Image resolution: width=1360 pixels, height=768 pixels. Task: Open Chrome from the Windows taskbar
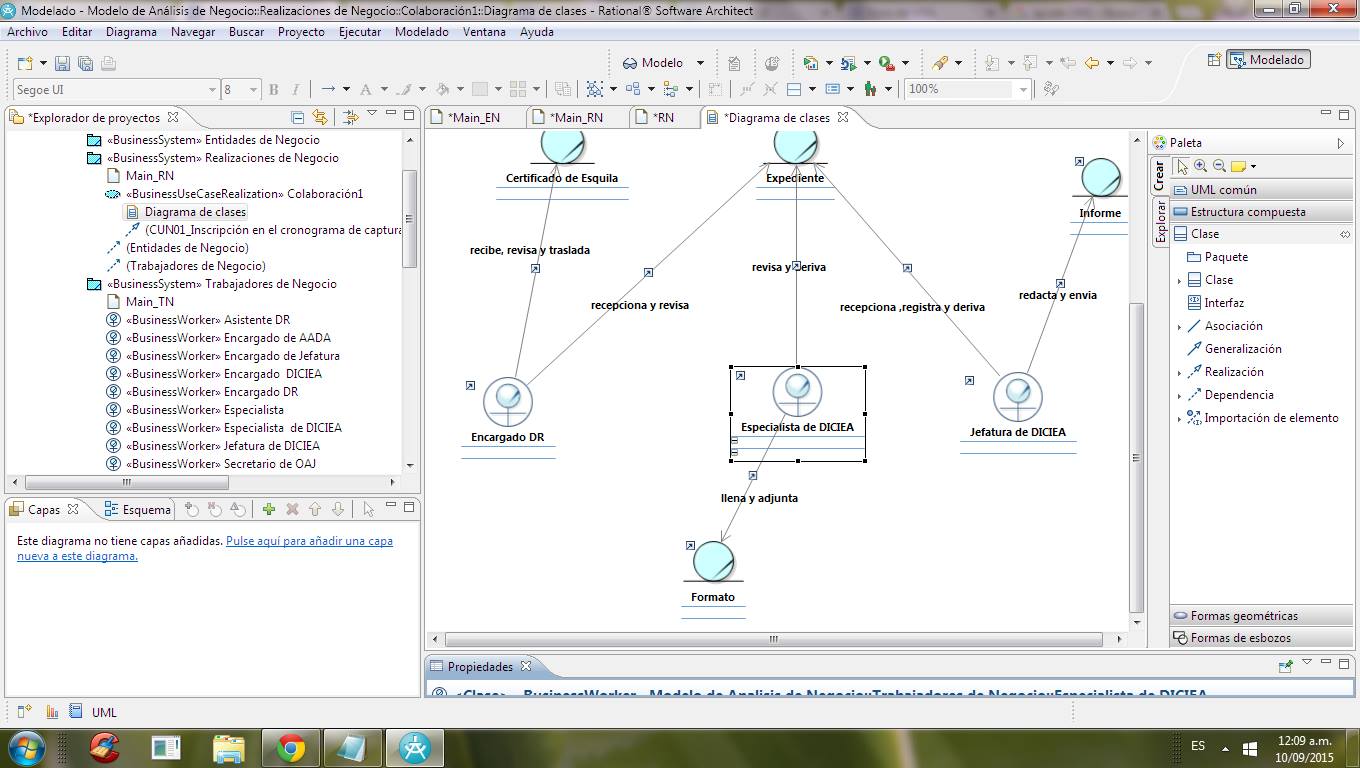[291, 747]
